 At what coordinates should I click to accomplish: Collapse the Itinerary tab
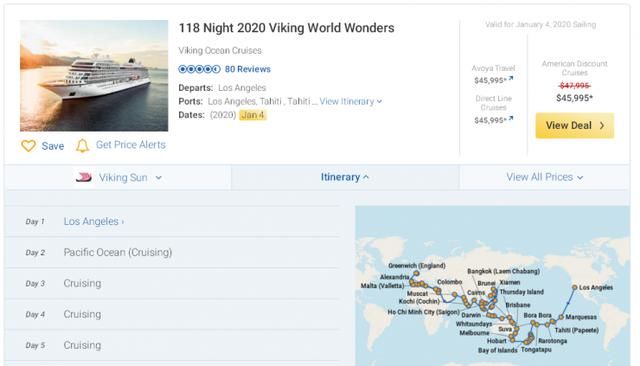point(344,177)
